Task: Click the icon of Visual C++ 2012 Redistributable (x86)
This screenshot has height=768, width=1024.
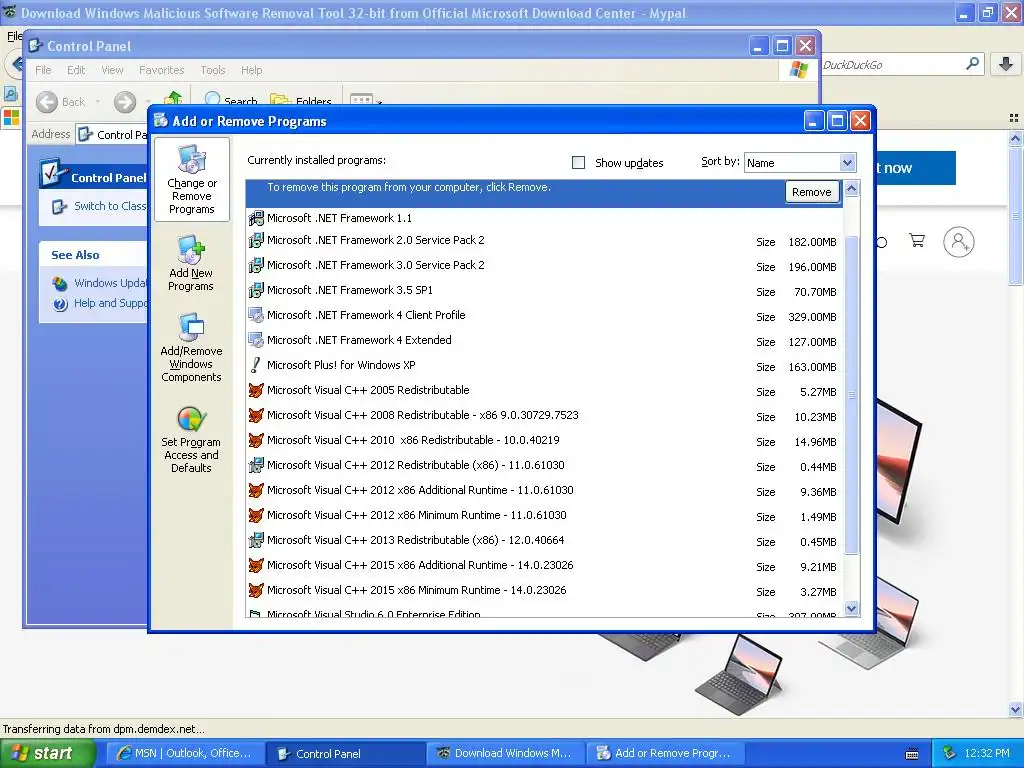Action: [x=256, y=466]
